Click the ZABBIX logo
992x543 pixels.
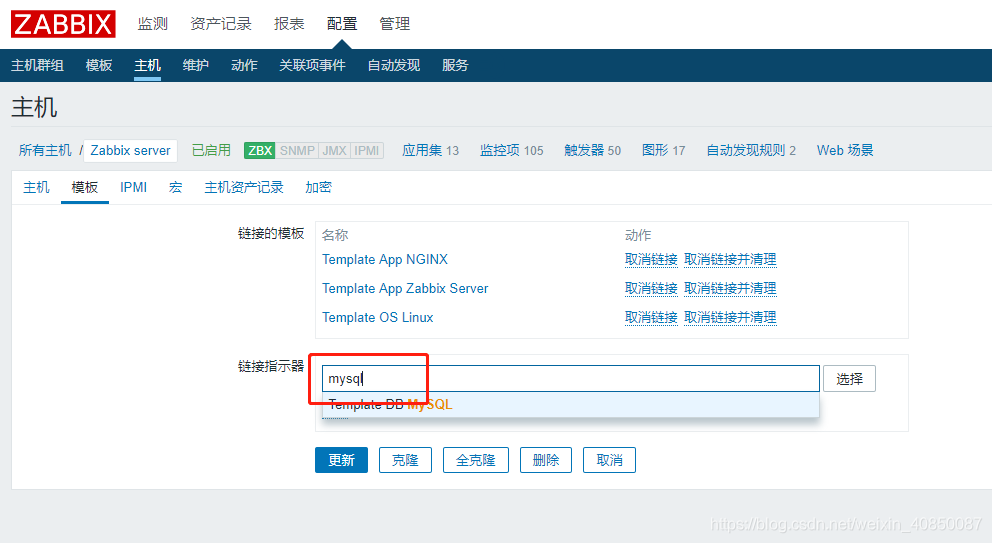[63, 24]
